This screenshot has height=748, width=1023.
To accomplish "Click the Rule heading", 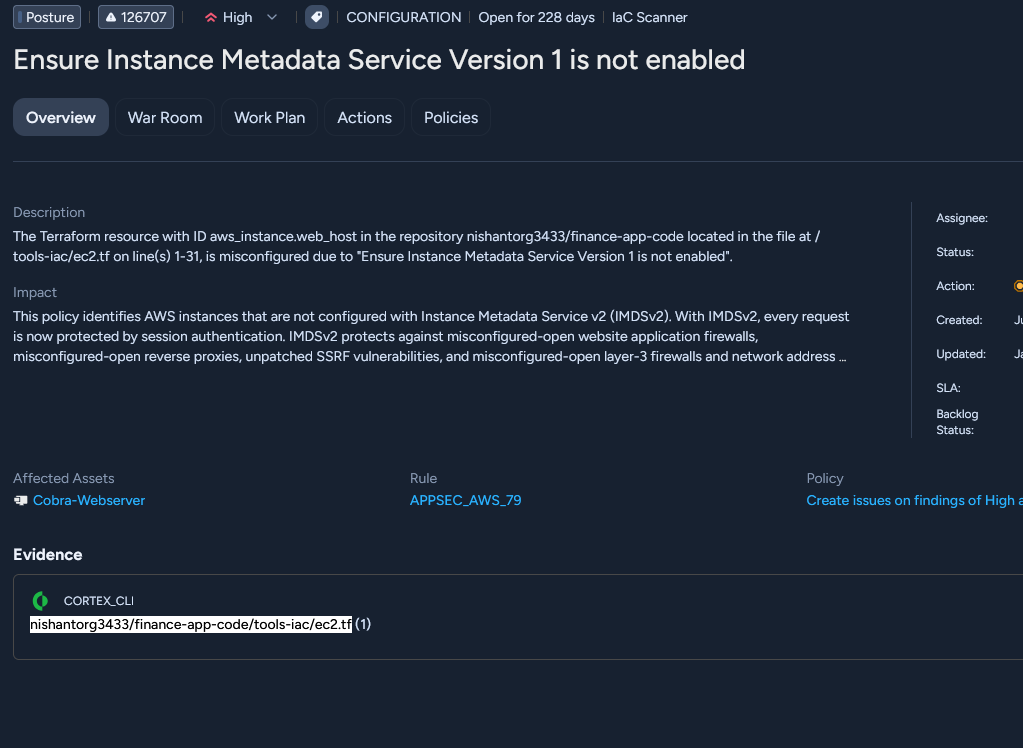I will click(423, 478).
